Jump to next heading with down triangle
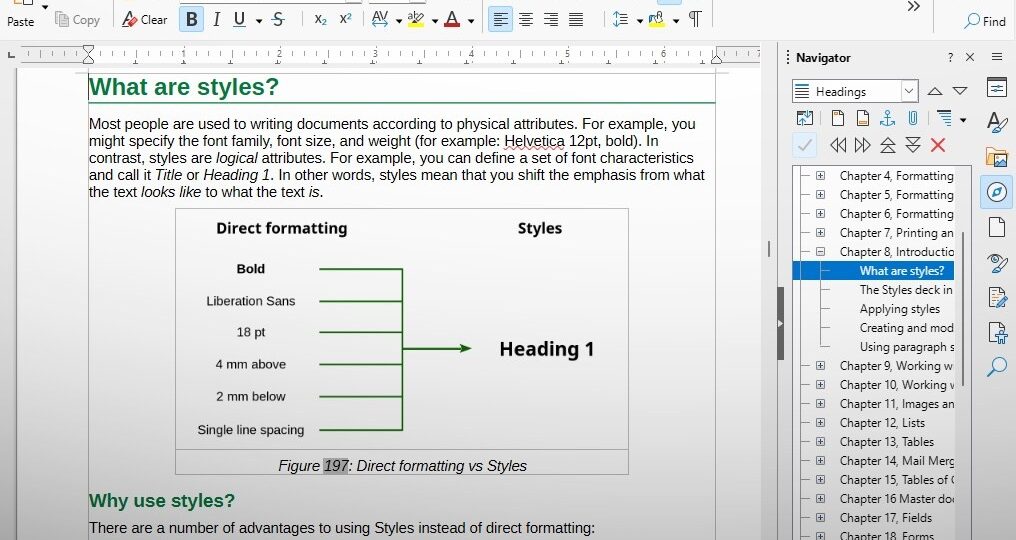The height and width of the screenshot is (540, 1016). 960,91
